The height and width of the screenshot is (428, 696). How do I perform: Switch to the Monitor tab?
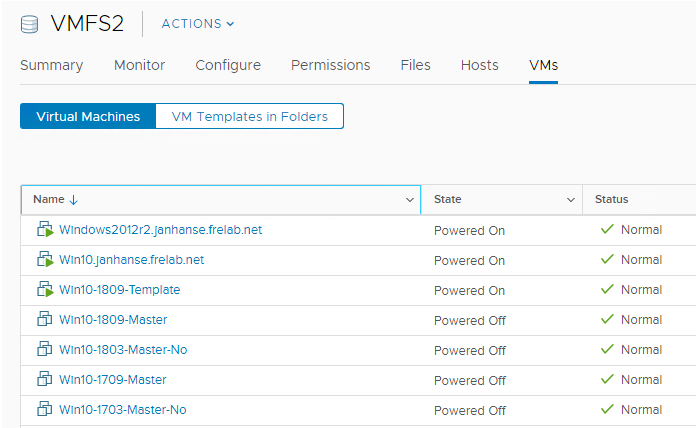click(139, 65)
